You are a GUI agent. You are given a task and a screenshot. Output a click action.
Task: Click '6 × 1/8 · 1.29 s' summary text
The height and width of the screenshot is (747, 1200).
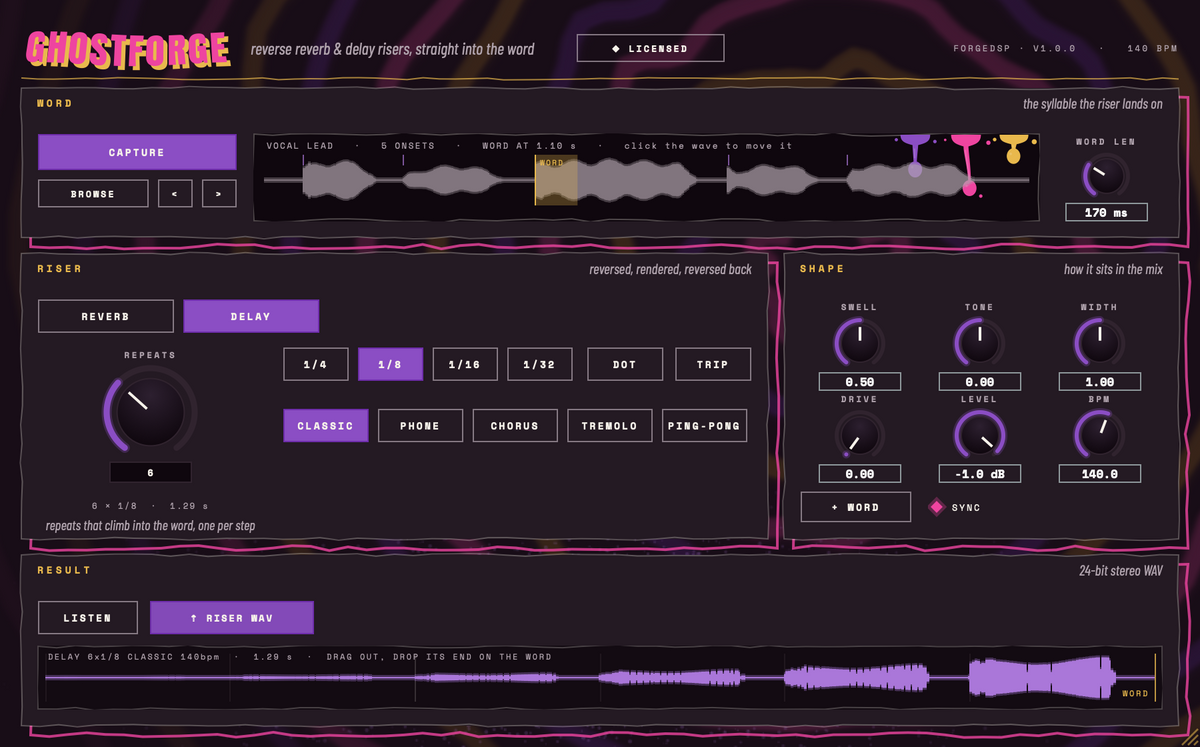coord(150,506)
